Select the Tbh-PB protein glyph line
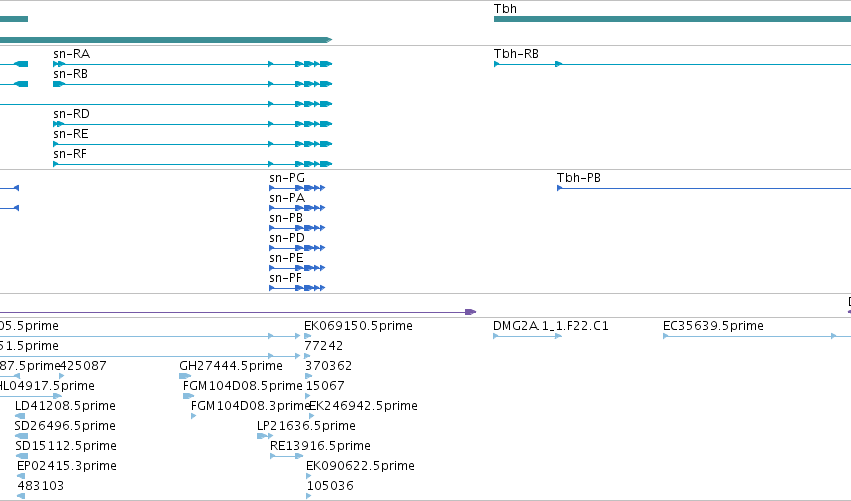This screenshot has height=501, width=851. [704, 188]
